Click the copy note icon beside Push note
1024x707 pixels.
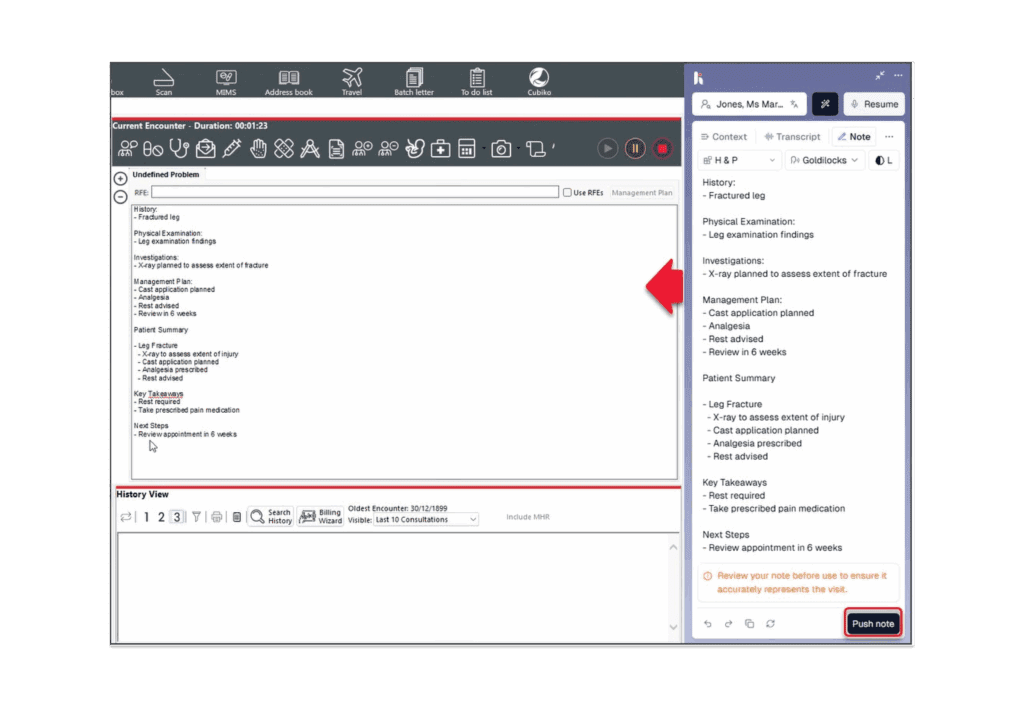click(749, 624)
